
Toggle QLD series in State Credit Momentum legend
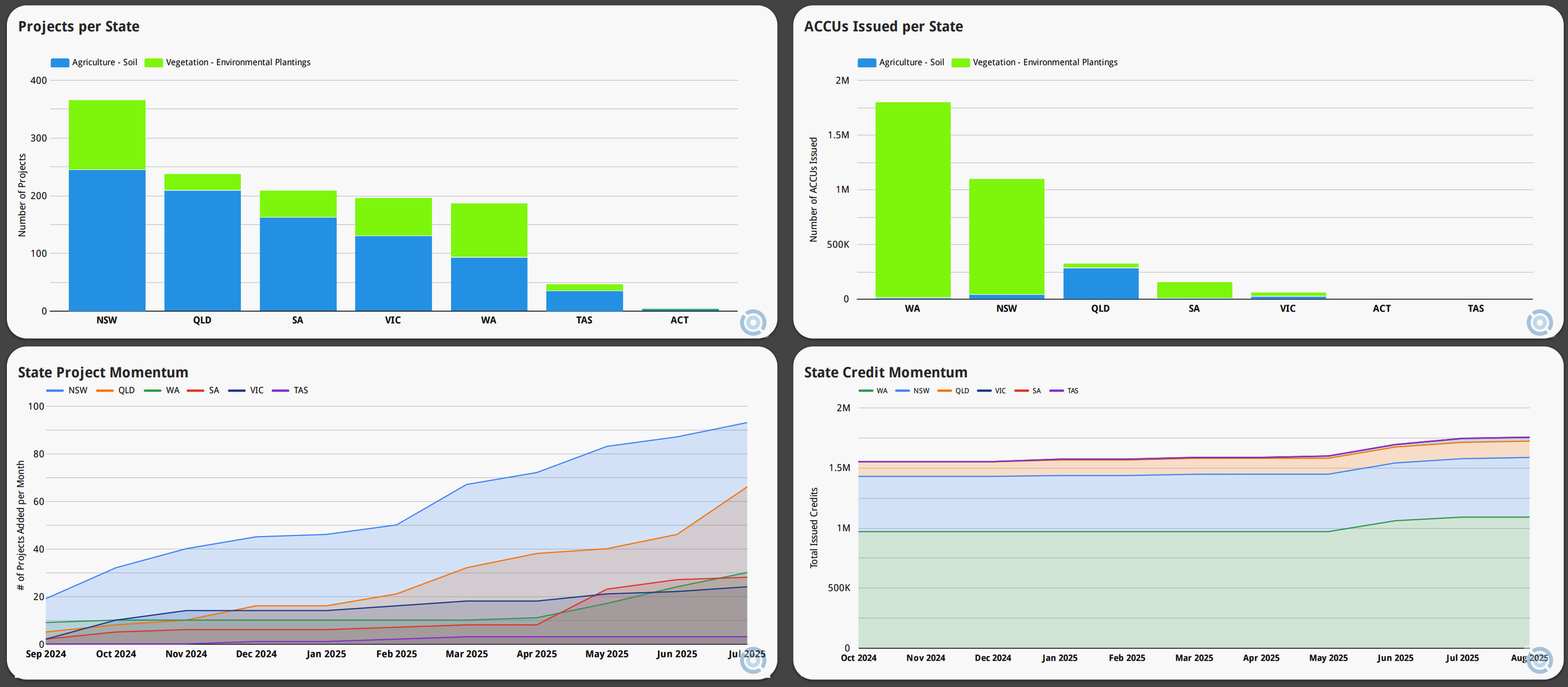(x=953, y=391)
